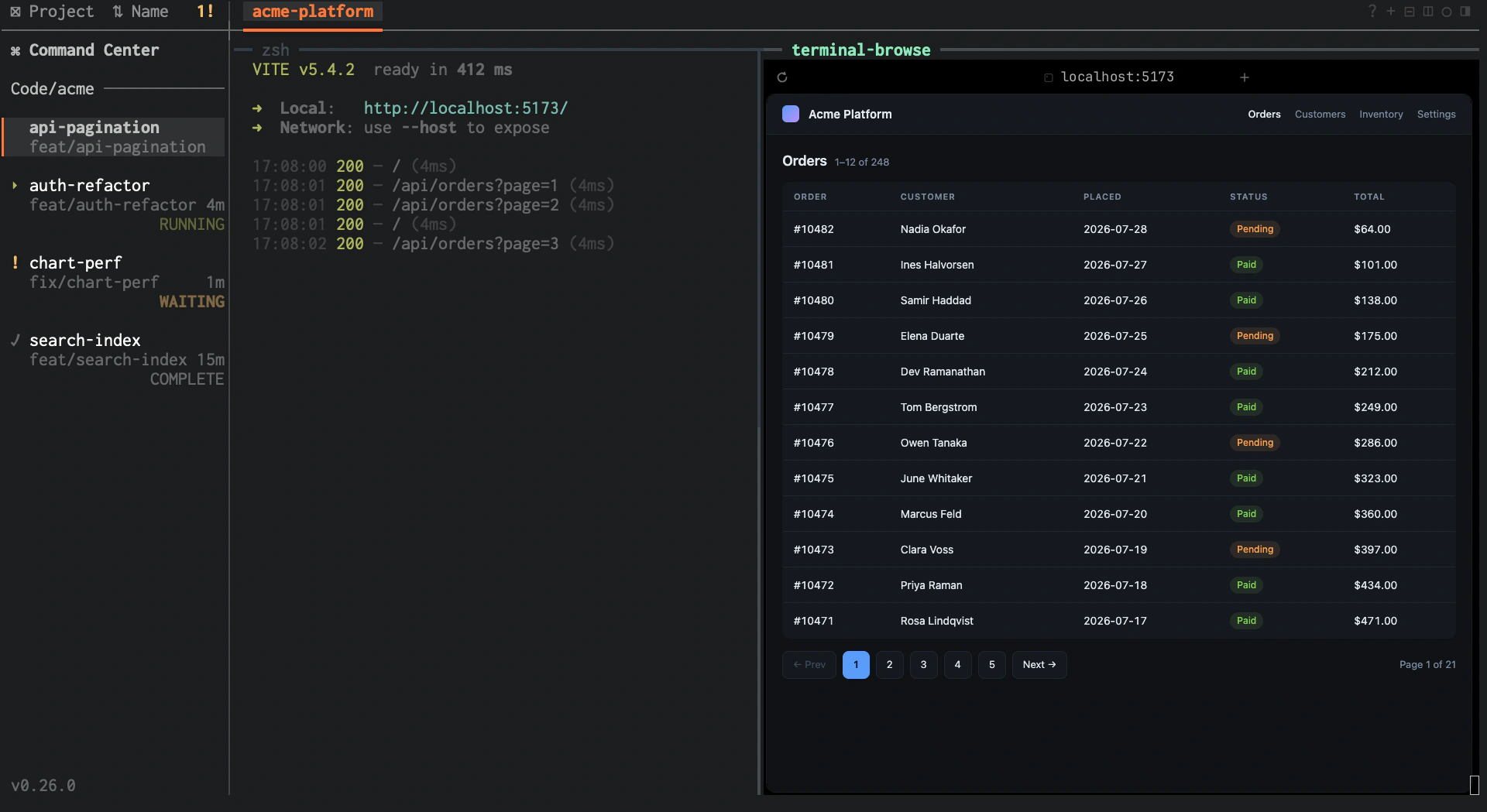Screen dimensions: 1487x812
Task: Click the chart-perf warning exclamation icon
Action: 15,262
